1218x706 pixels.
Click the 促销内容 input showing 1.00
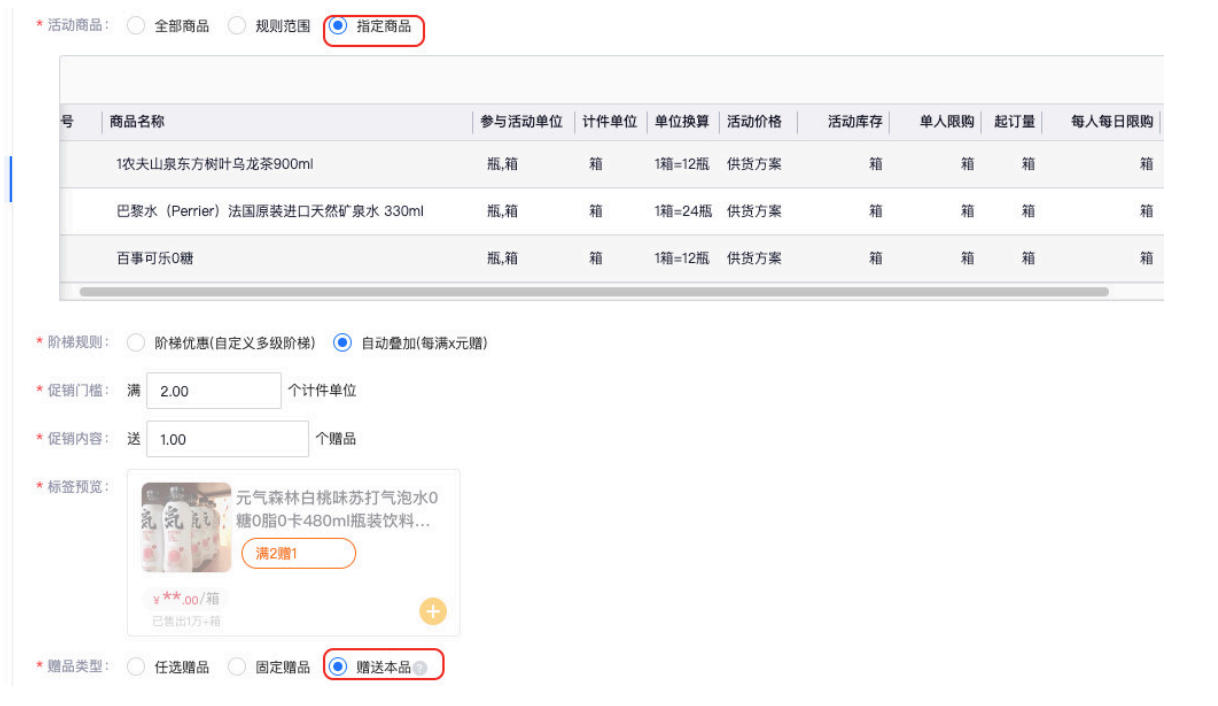227,439
